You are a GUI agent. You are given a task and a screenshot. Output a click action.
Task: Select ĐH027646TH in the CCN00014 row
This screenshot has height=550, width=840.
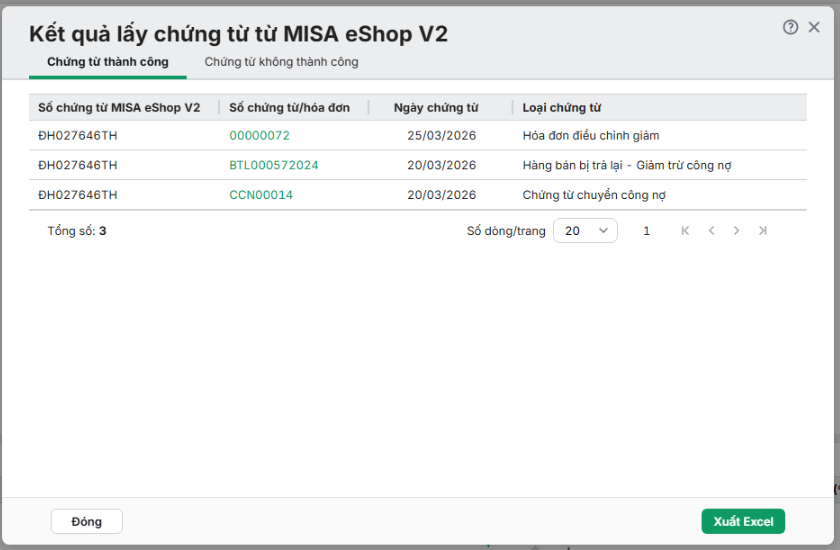78,195
